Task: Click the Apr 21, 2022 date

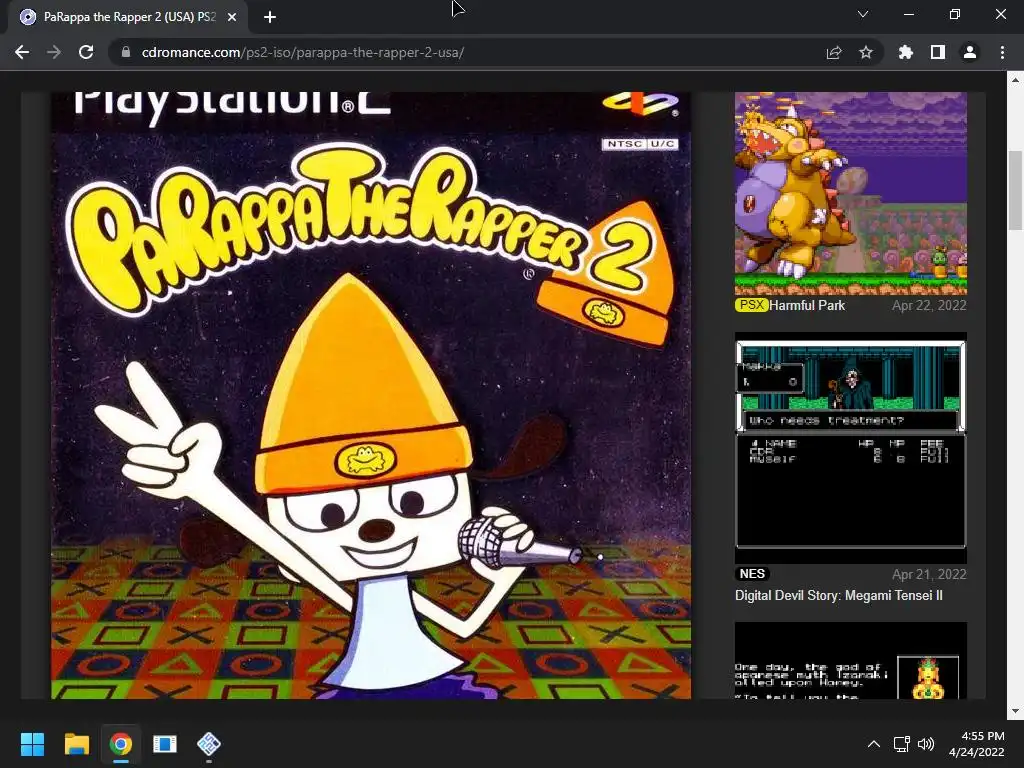Action: point(929,574)
